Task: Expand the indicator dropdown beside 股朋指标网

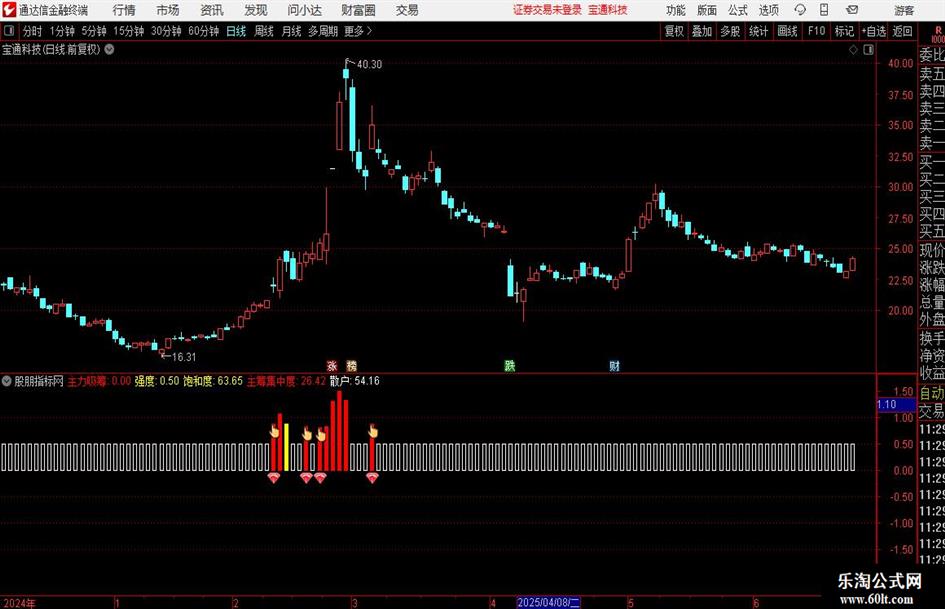Action: click(x=7, y=381)
